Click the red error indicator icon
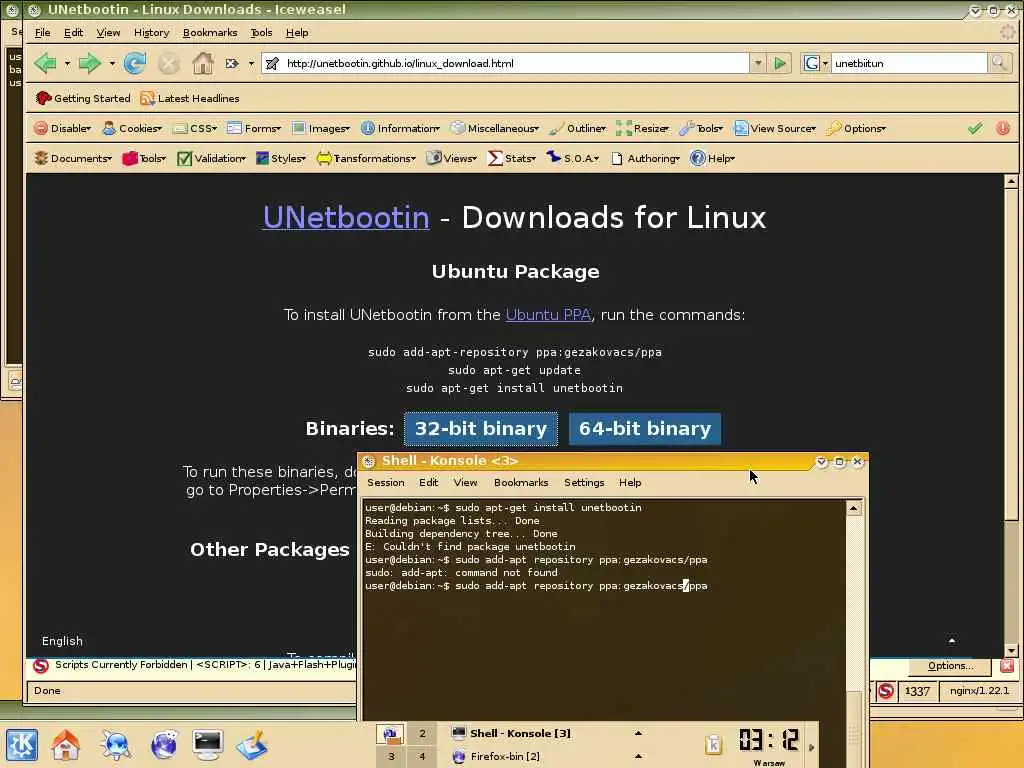 pyautogui.click(x=1003, y=128)
